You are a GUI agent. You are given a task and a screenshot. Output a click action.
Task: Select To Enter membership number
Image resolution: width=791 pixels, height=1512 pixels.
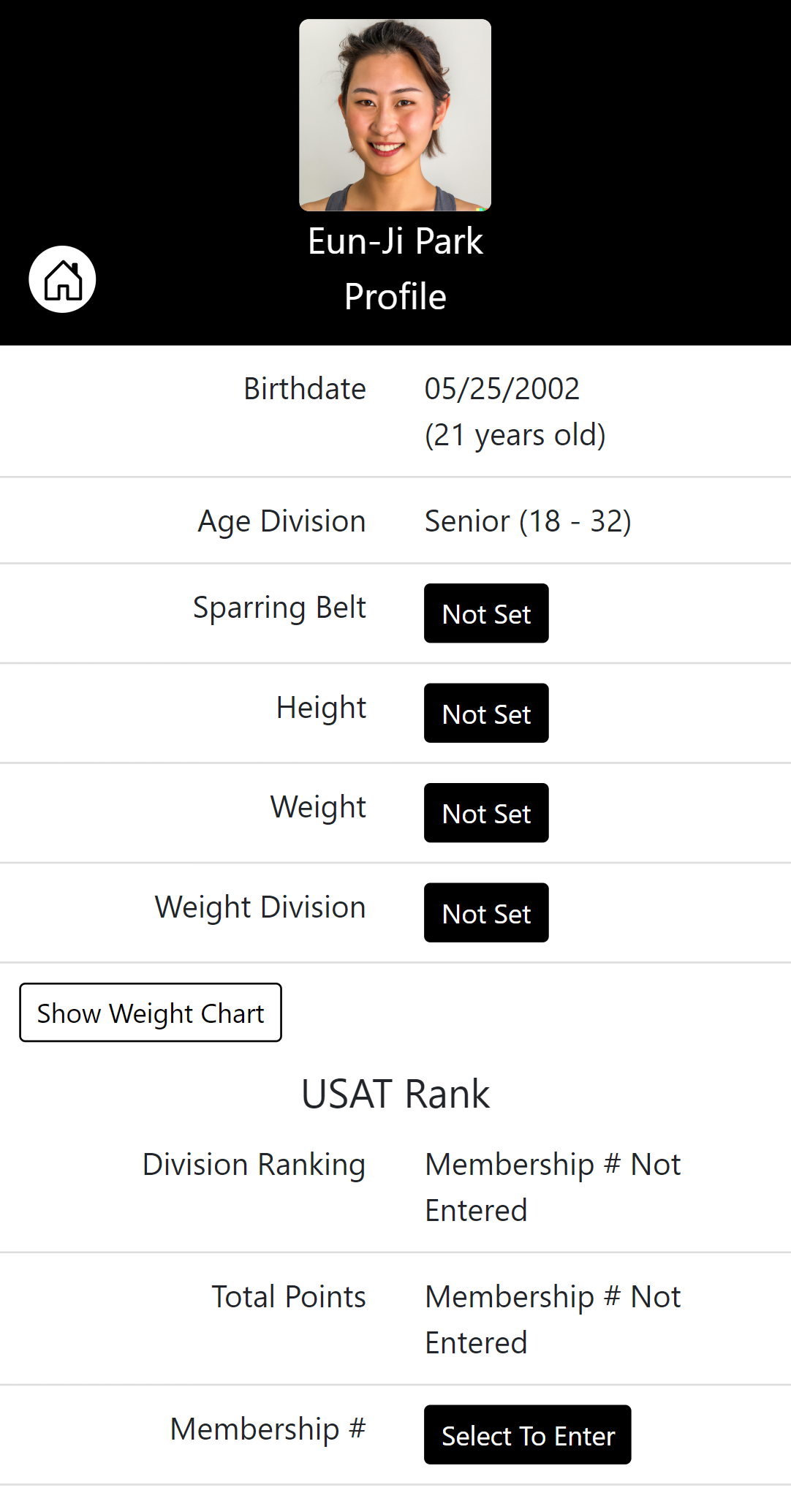pos(527,1434)
